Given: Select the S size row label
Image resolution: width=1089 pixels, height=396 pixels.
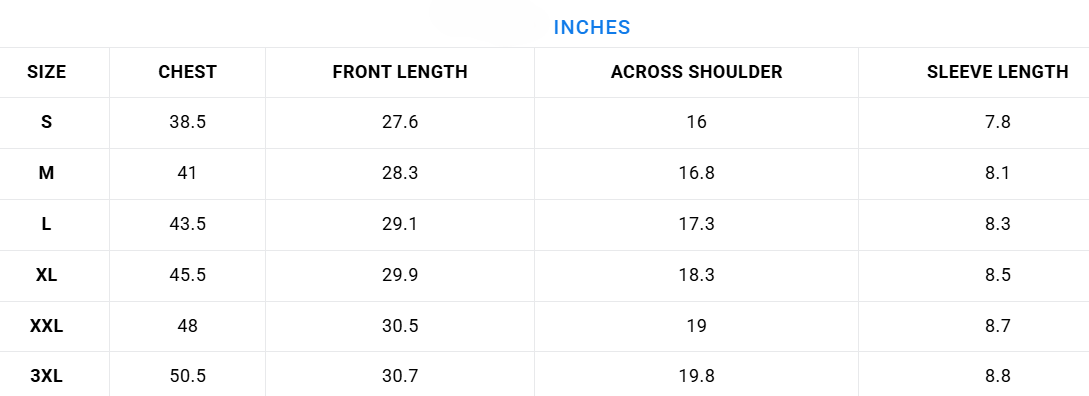Looking at the screenshot, I should (47, 122).
